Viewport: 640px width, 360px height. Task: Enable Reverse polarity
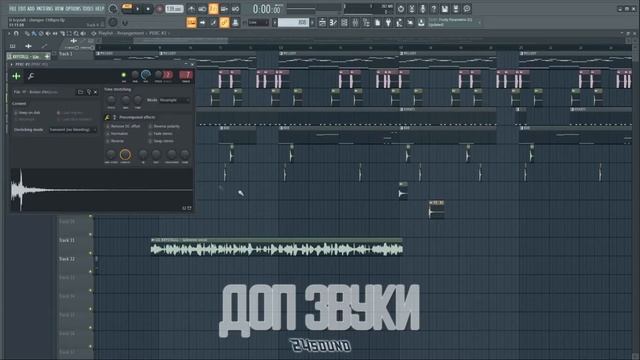pos(164,127)
